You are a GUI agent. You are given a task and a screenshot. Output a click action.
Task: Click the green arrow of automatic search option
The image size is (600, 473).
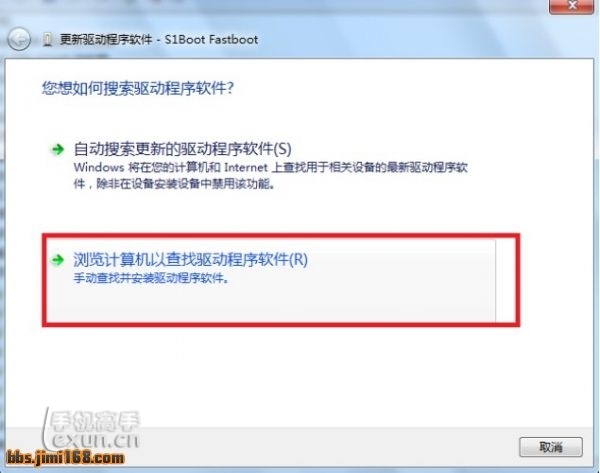[58, 149]
